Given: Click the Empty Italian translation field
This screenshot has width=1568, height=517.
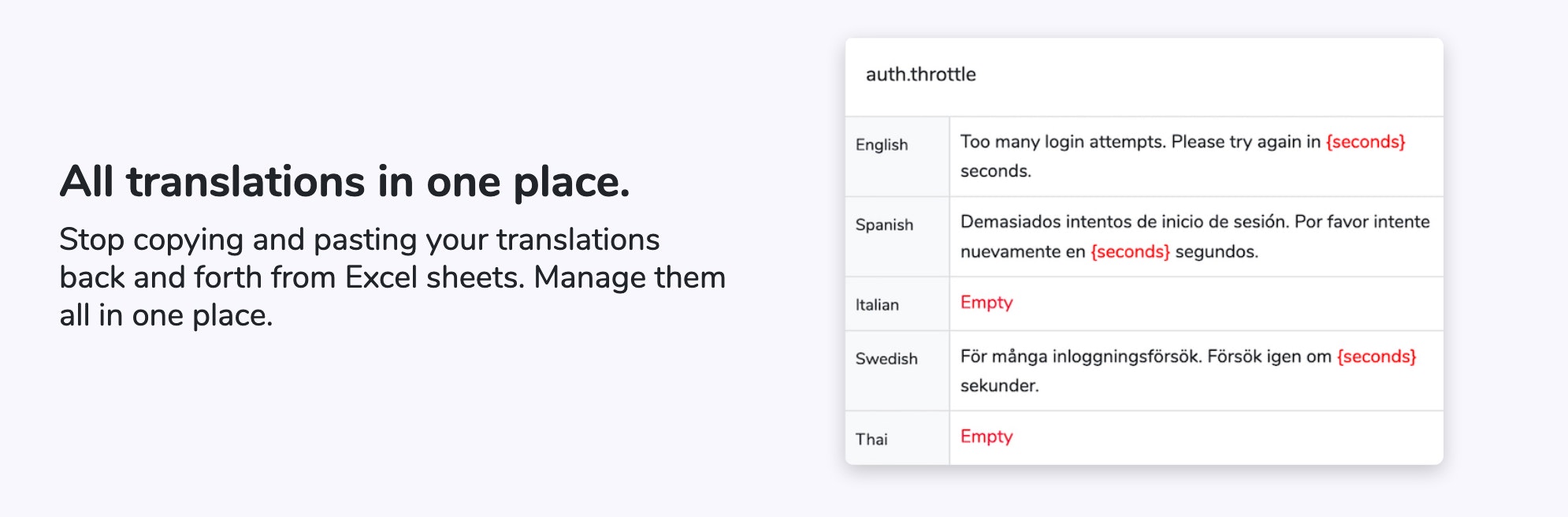Looking at the screenshot, I should pyautogui.click(x=1195, y=303).
